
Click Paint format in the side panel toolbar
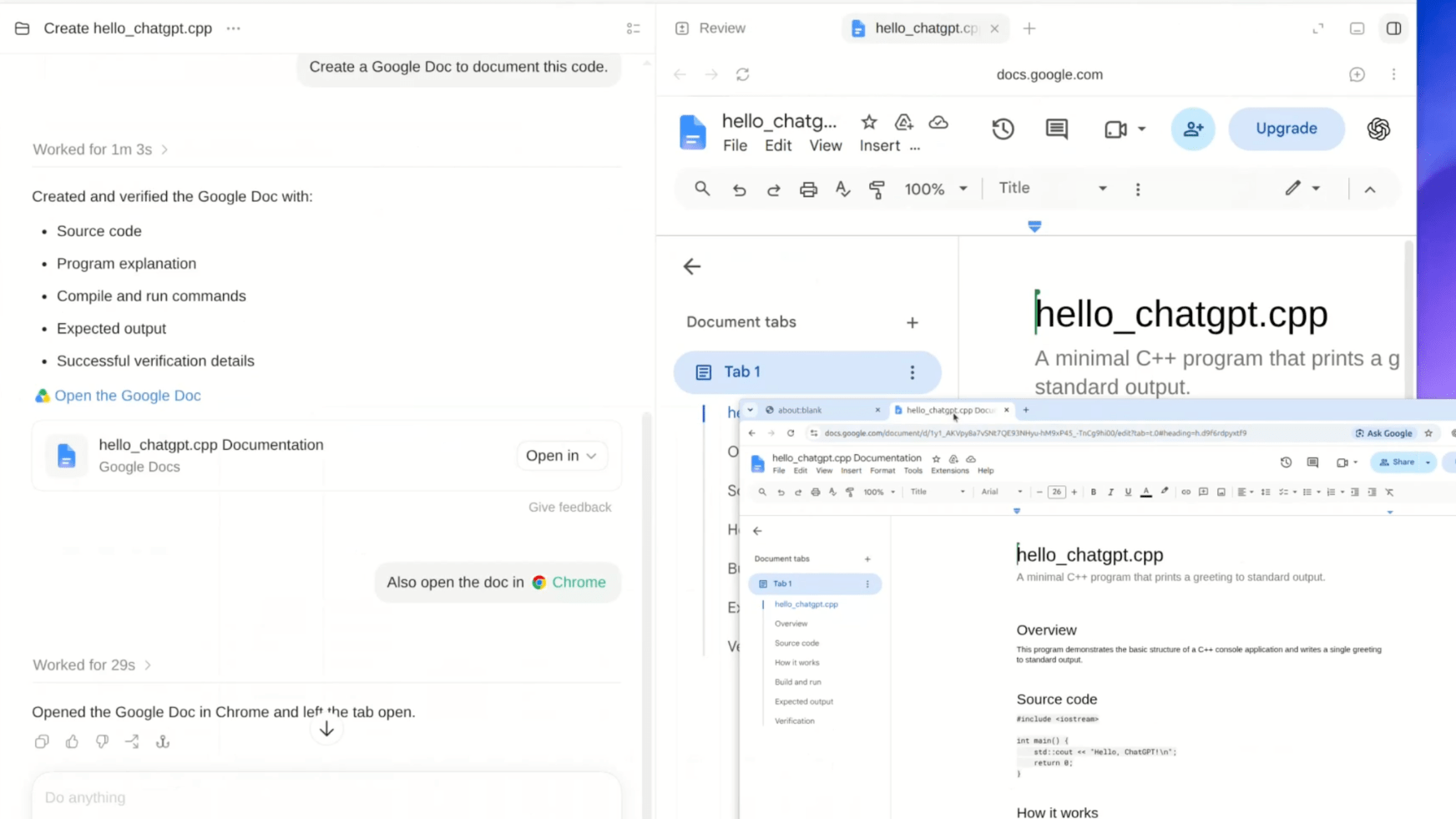tap(877, 190)
